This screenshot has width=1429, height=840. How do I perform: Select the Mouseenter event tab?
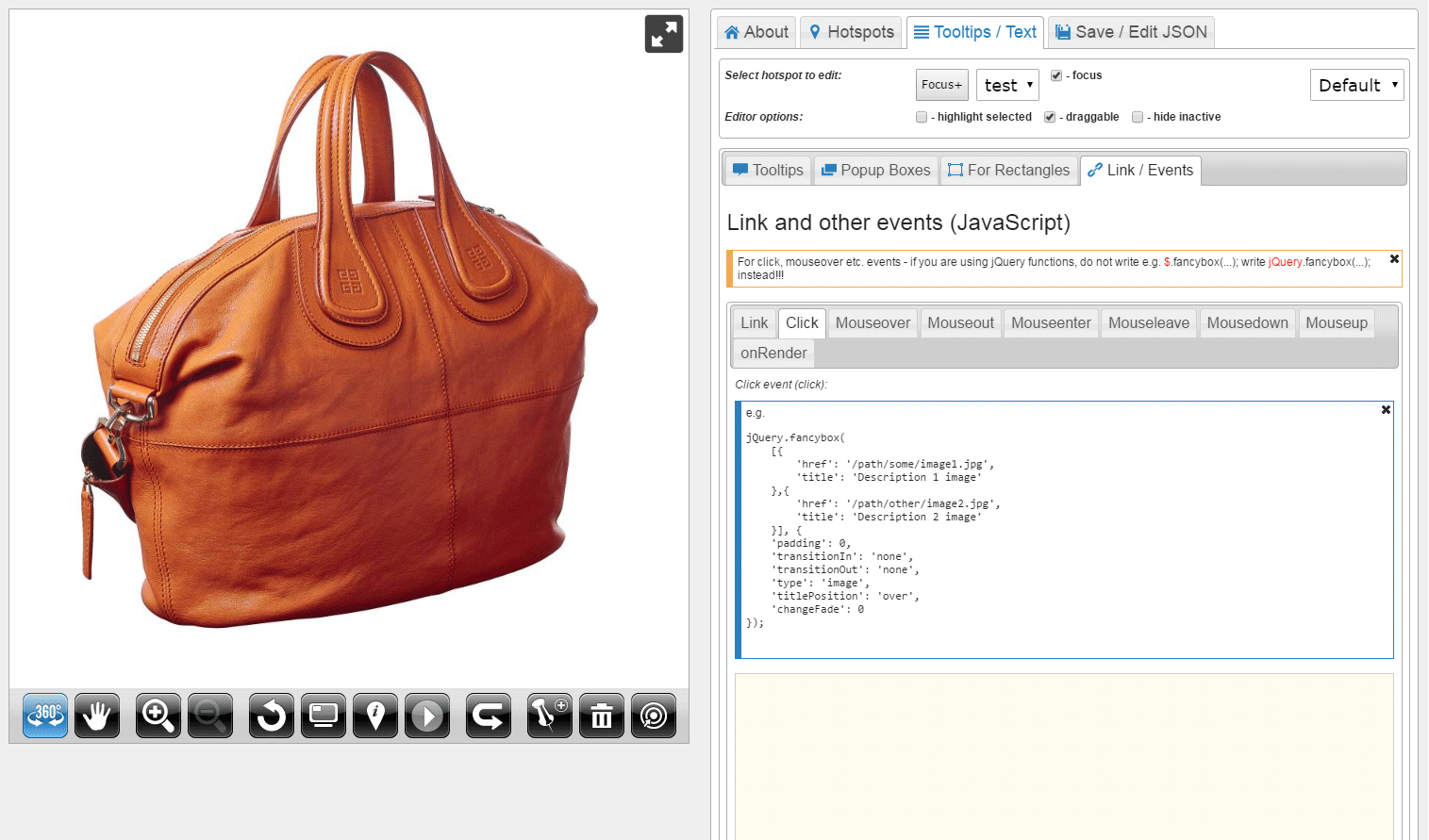click(x=1051, y=322)
